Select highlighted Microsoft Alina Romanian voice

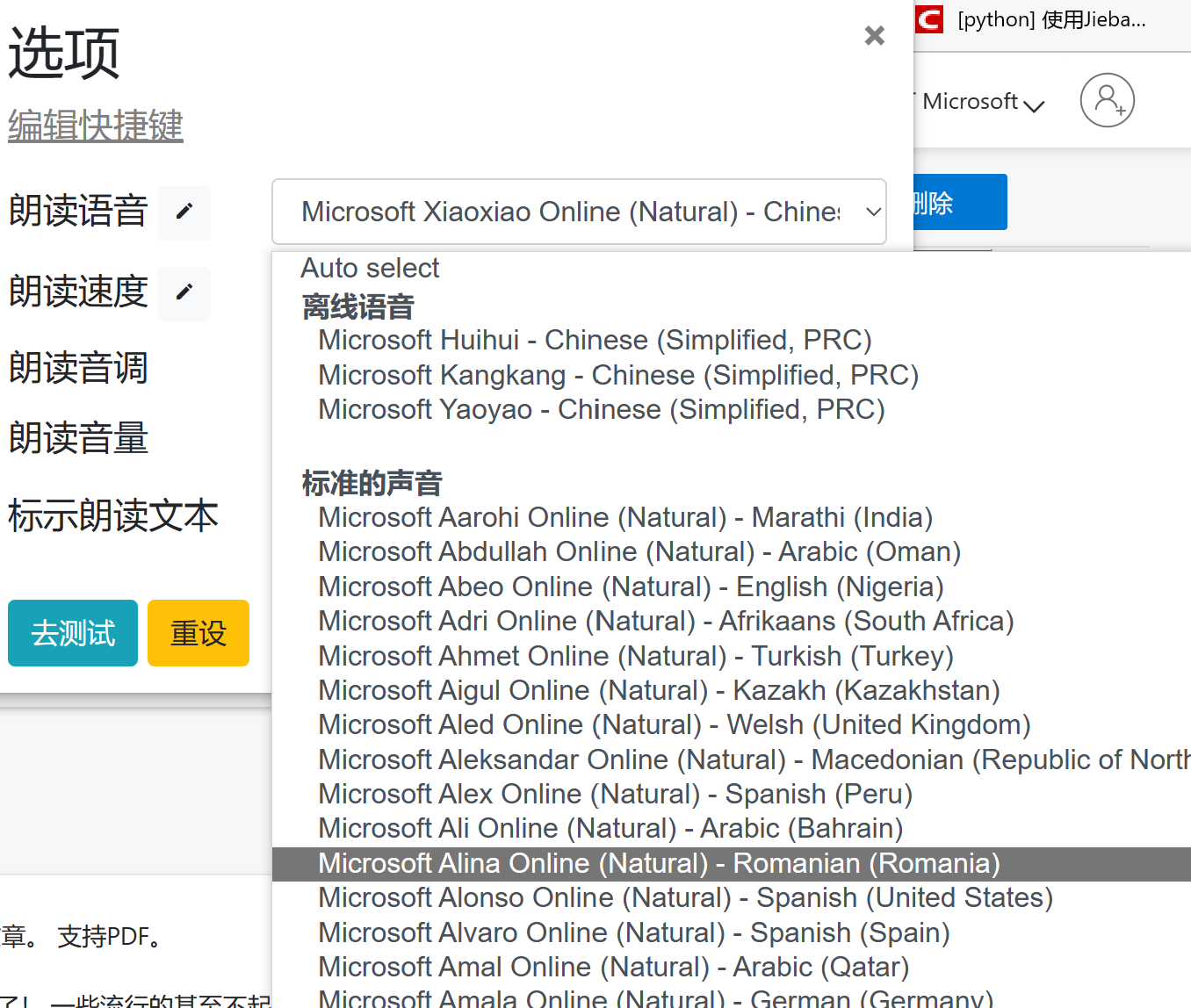pos(732,864)
